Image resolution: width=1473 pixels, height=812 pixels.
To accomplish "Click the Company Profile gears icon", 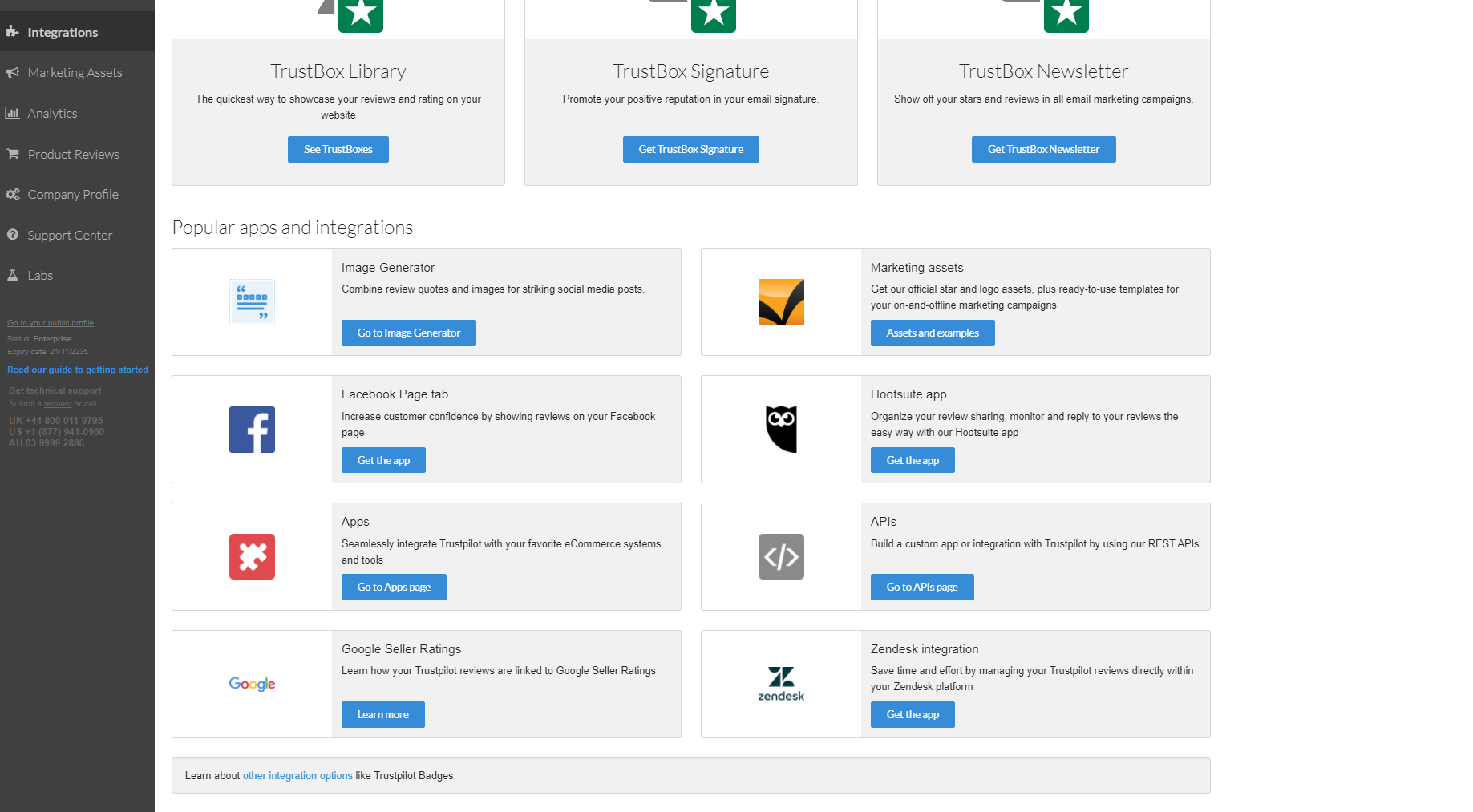I will (13, 194).
